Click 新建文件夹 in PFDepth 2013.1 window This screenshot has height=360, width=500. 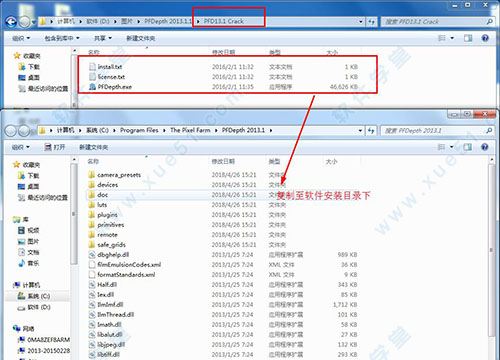(94, 147)
